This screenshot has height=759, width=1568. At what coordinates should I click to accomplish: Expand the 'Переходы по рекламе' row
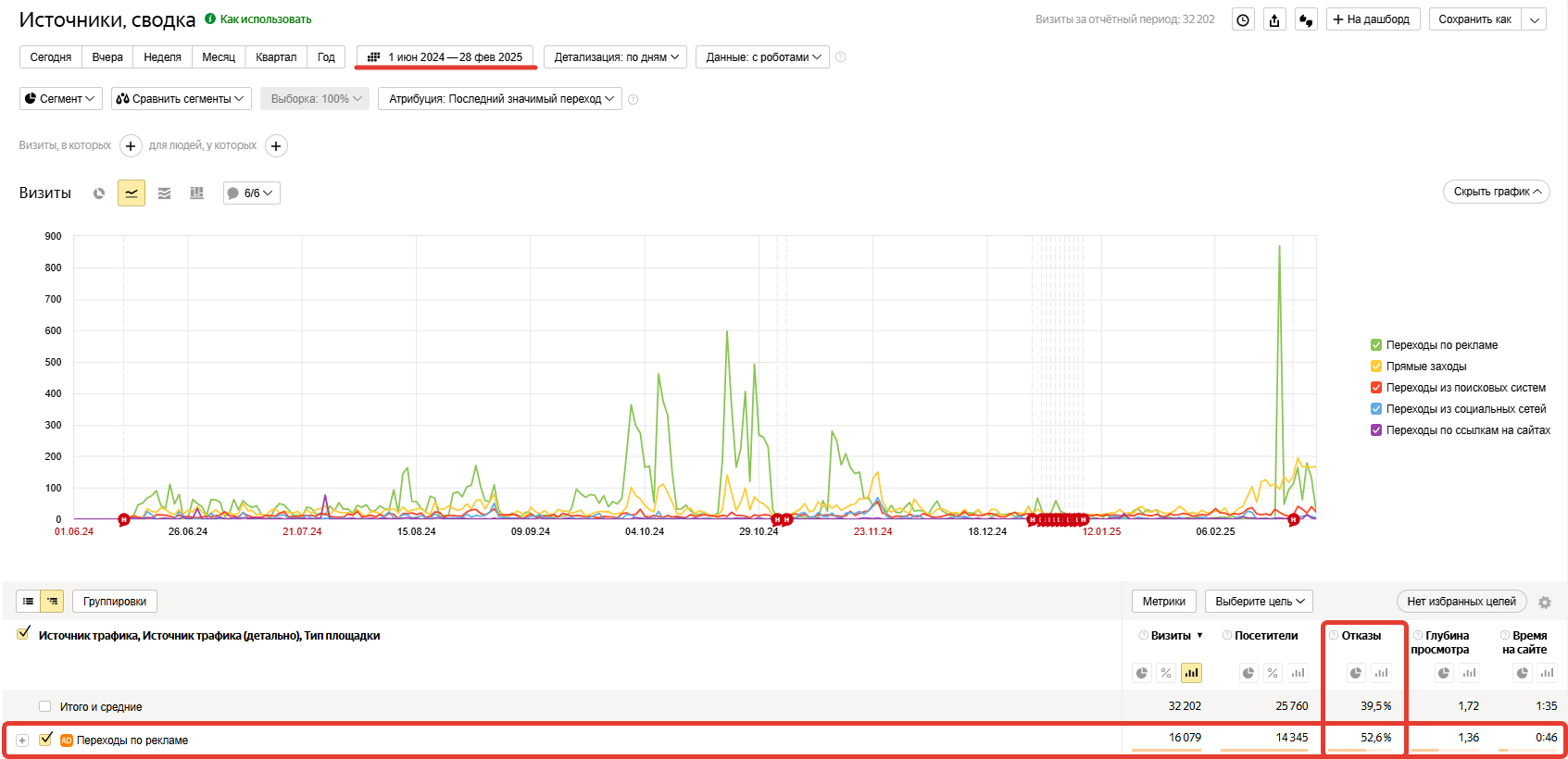coord(22,740)
